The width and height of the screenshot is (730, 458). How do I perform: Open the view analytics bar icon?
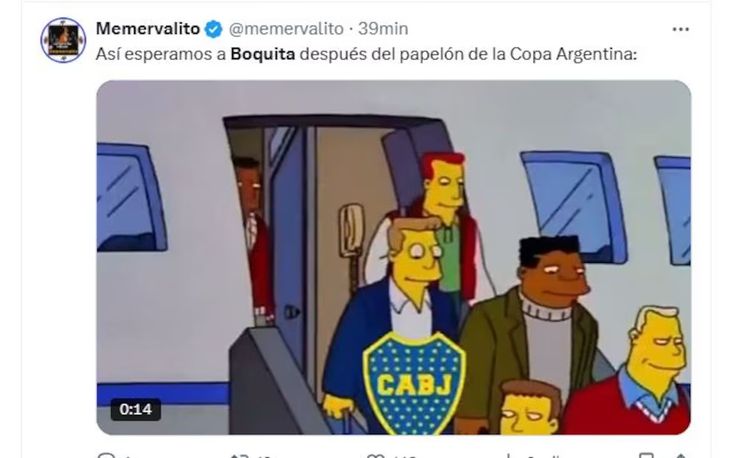click(509, 455)
